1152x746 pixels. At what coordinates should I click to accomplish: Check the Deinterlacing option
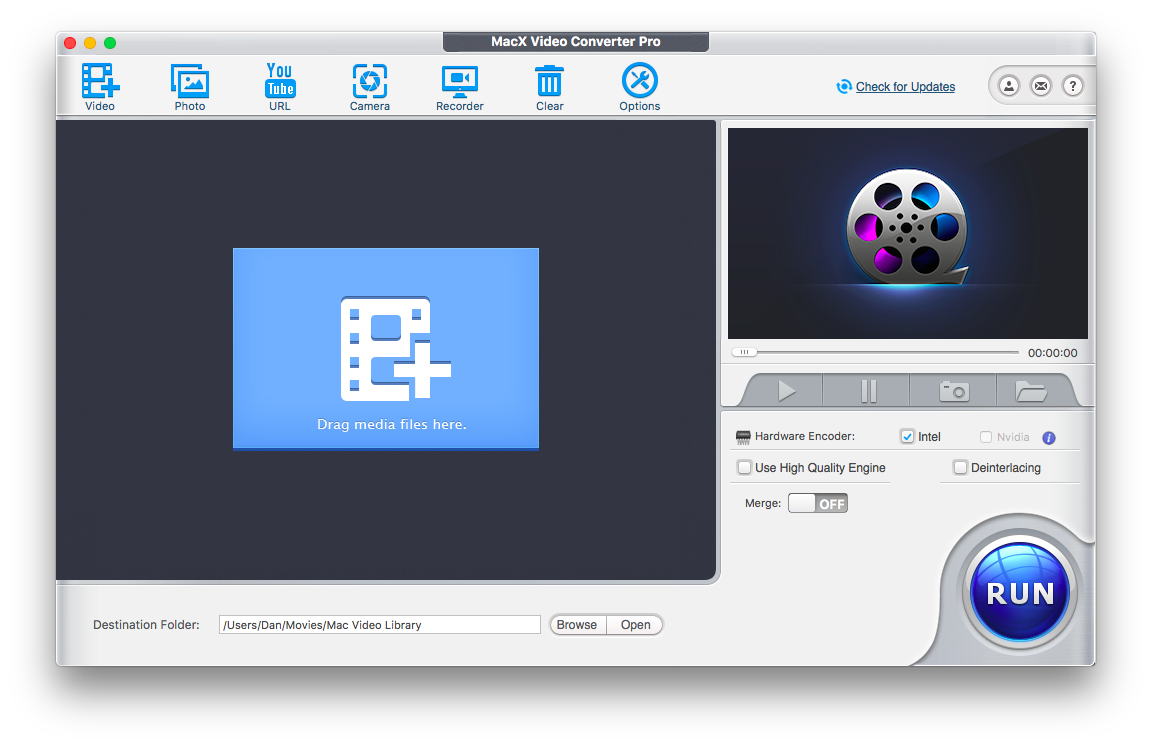coord(960,467)
